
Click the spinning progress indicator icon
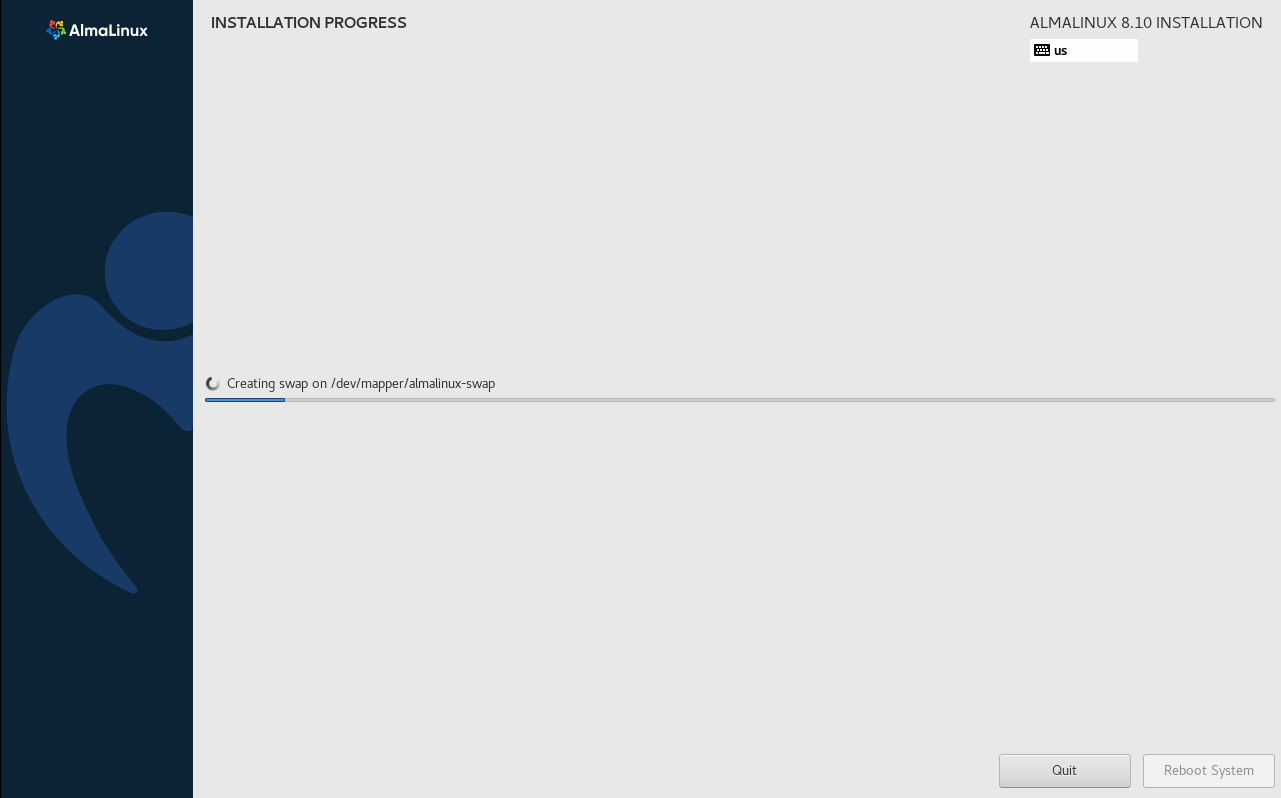(x=213, y=384)
